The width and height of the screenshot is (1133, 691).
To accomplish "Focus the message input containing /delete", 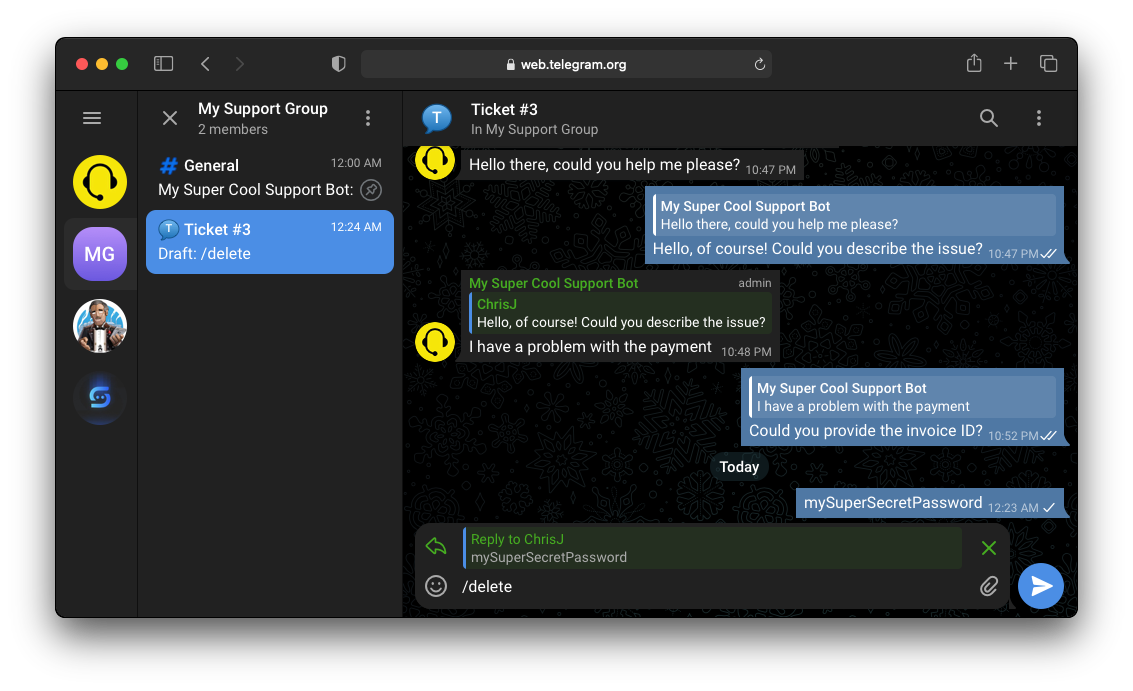I will pyautogui.click(x=715, y=586).
